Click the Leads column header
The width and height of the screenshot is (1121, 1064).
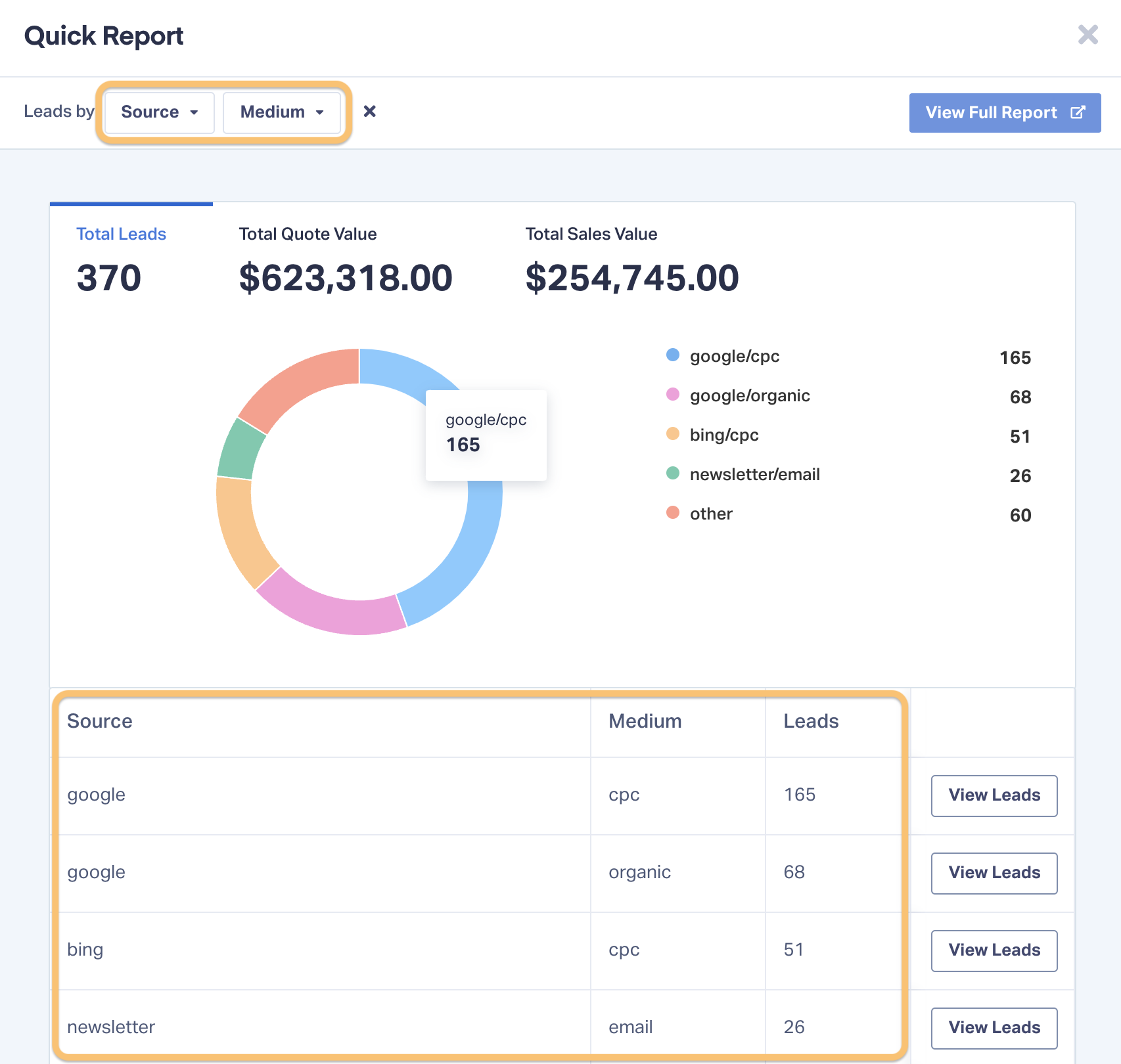tap(811, 721)
